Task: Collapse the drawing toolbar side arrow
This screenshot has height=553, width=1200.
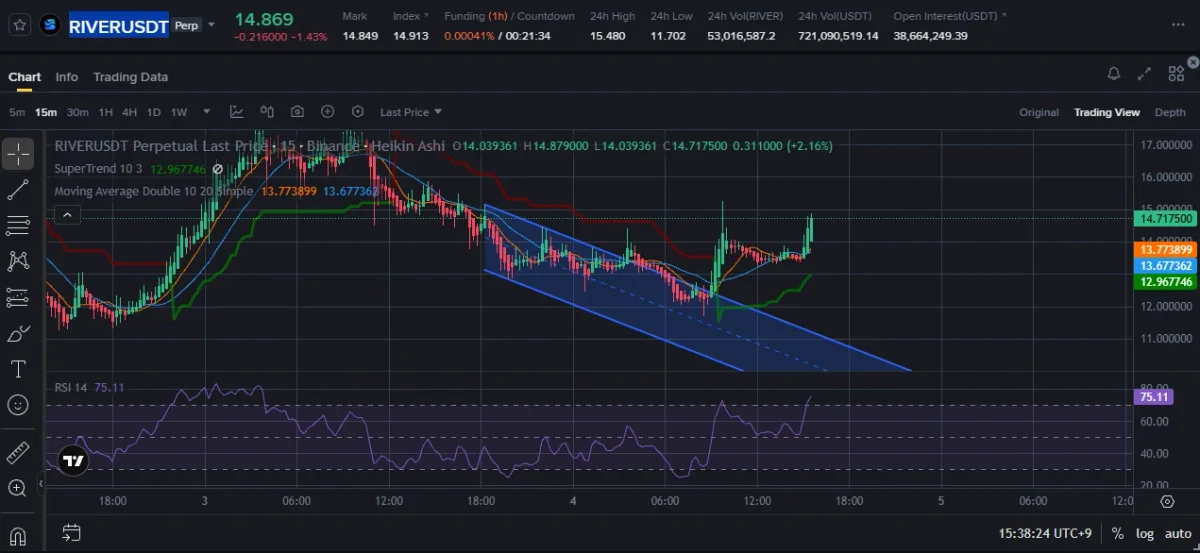Action: 41,483
